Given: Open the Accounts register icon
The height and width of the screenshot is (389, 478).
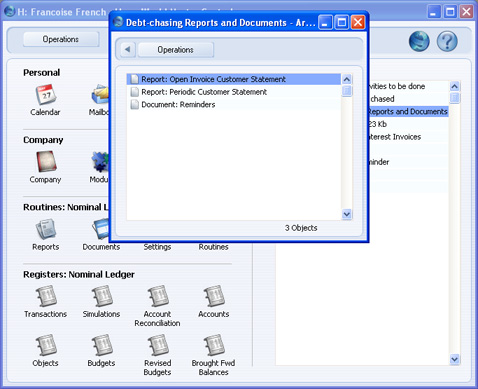Looking at the screenshot, I should [x=214, y=296].
